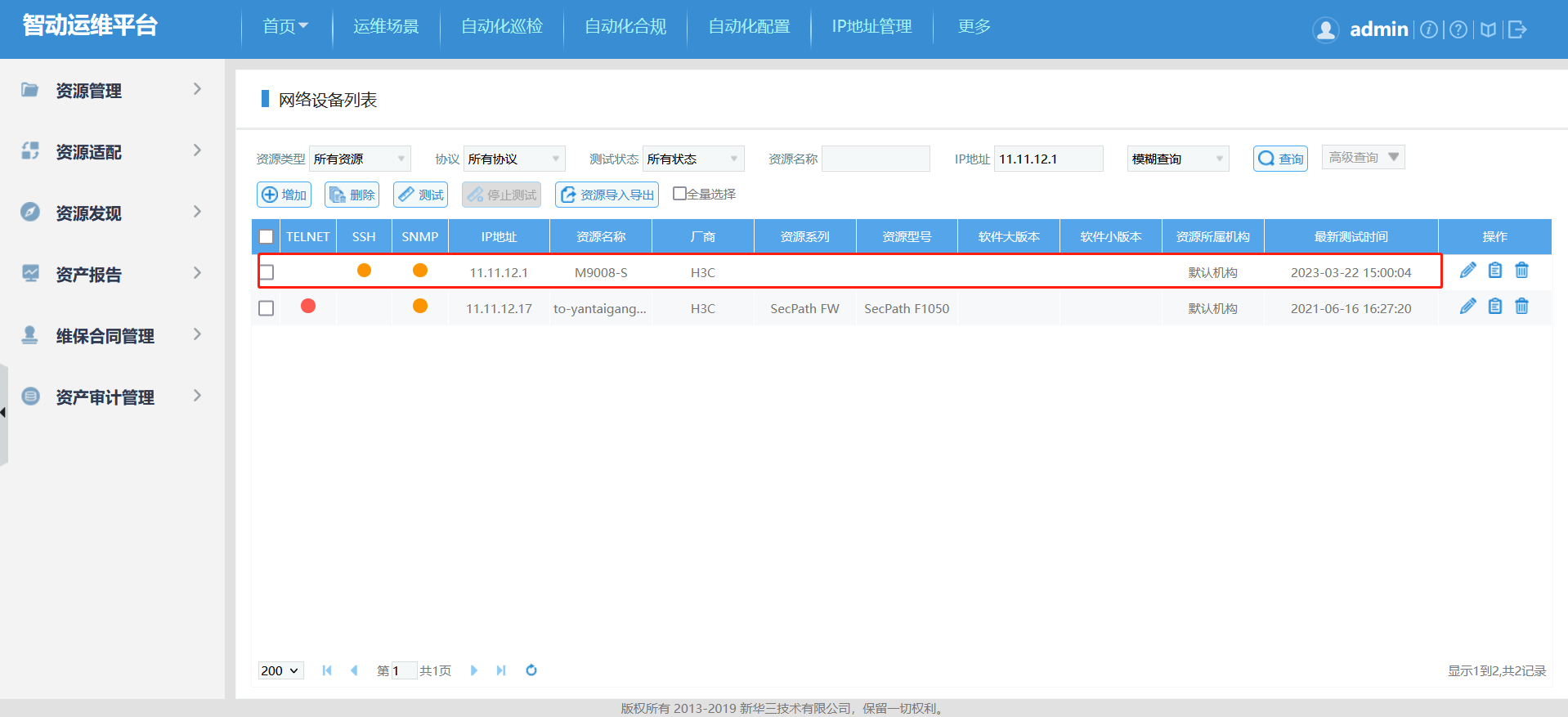Tick the select-all checkbox in table header
The image size is (1568, 717).
click(267, 237)
